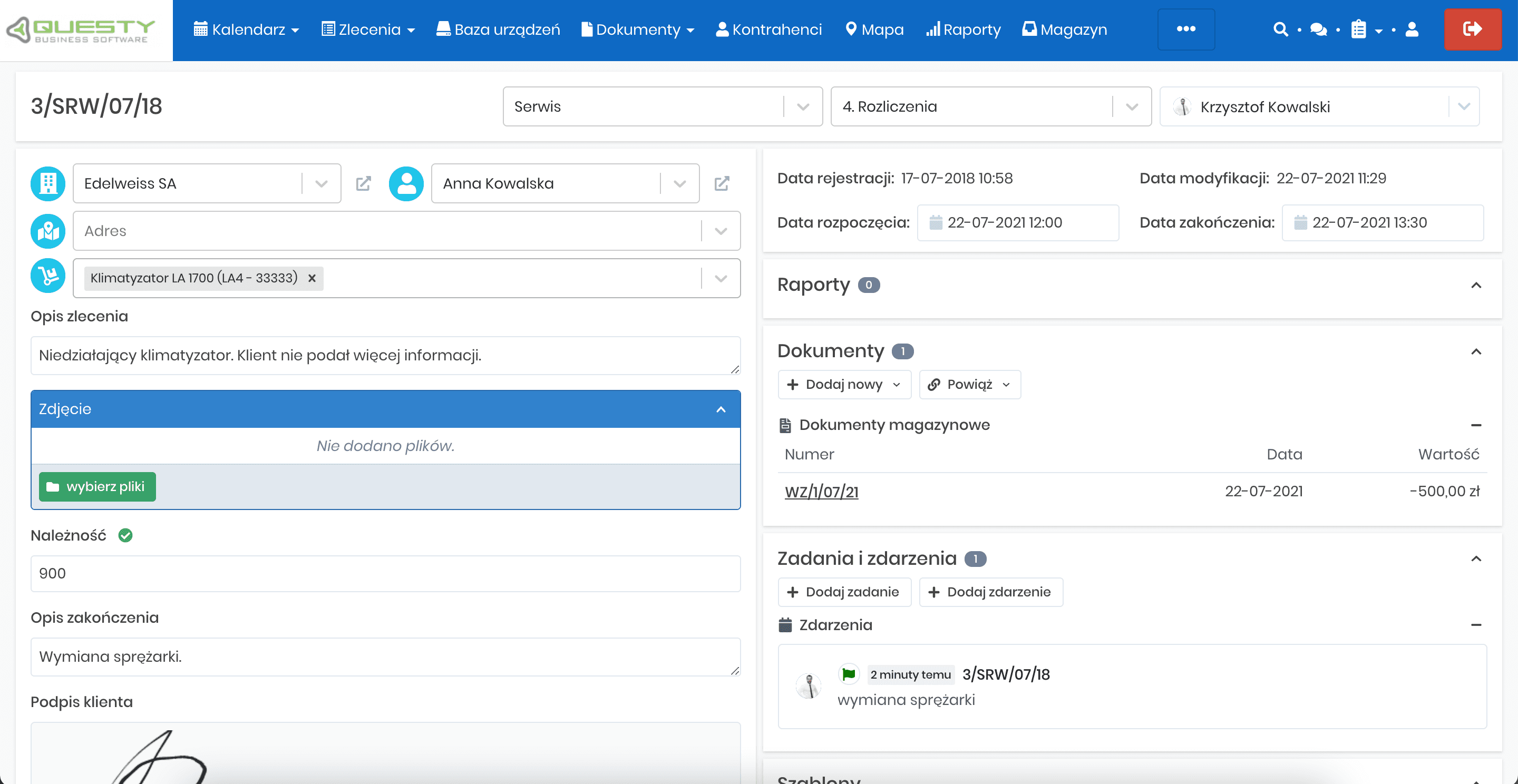Open the Adres dropdown

point(406,231)
